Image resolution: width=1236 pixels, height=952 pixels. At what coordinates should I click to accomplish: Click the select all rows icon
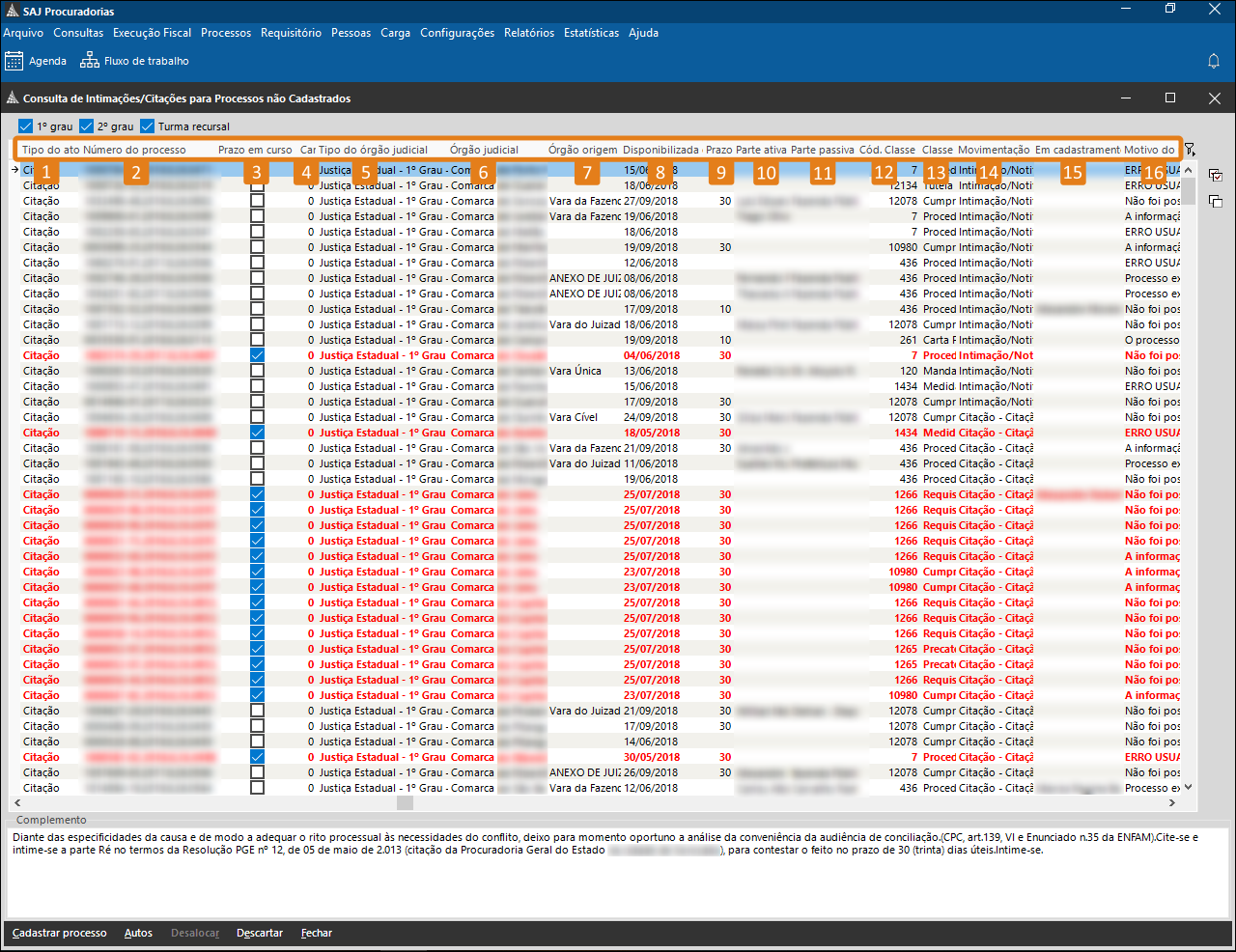(x=1216, y=176)
